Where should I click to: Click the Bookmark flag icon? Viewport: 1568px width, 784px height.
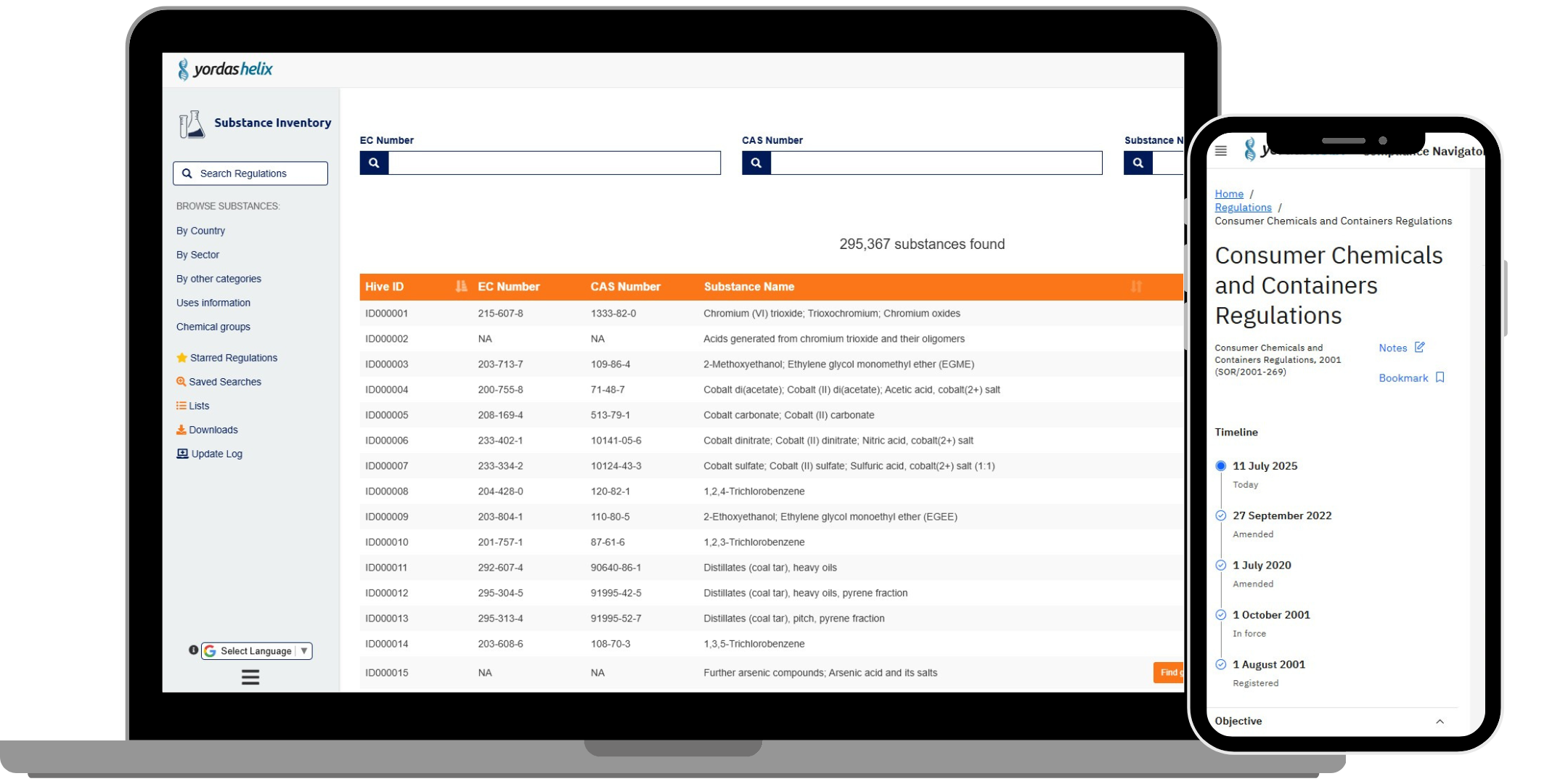[x=1440, y=377]
